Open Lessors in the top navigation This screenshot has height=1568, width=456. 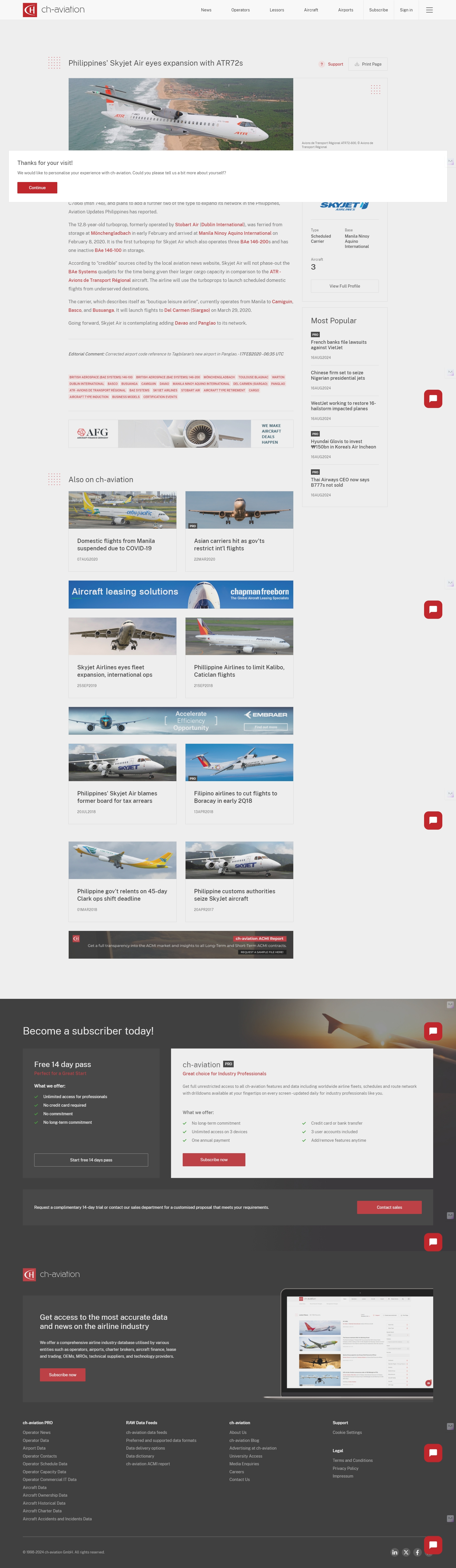[x=277, y=10]
